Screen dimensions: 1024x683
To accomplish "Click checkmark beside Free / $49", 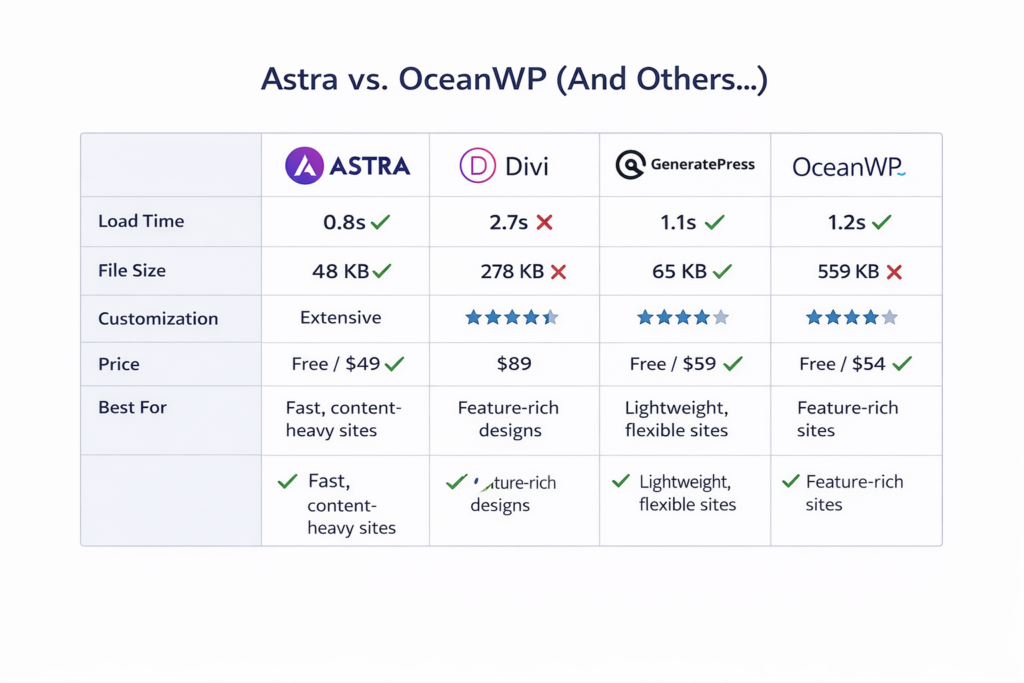I will [x=394, y=364].
